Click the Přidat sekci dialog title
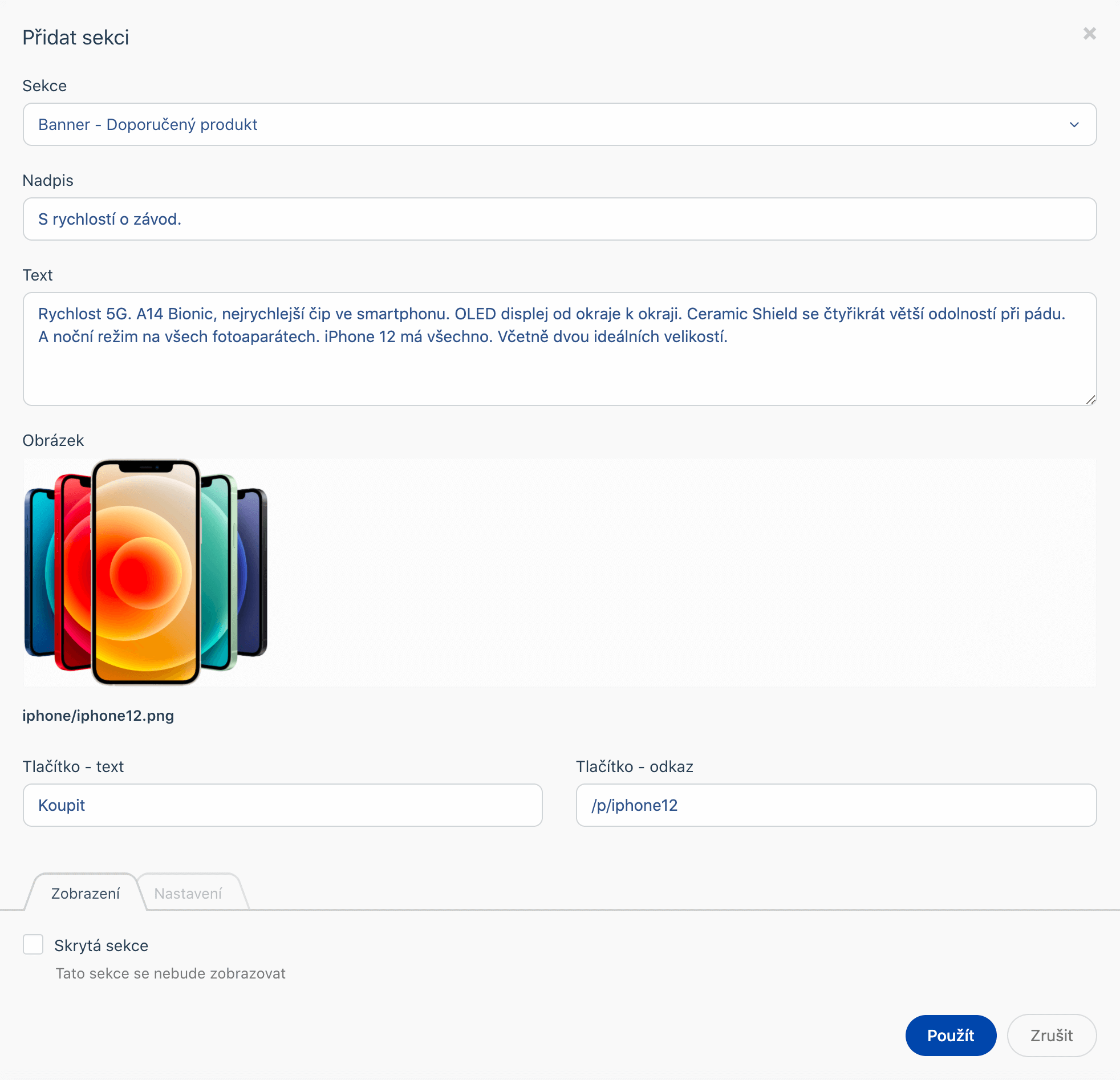The width and height of the screenshot is (1120, 1080). pyautogui.click(x=76, y=38)
